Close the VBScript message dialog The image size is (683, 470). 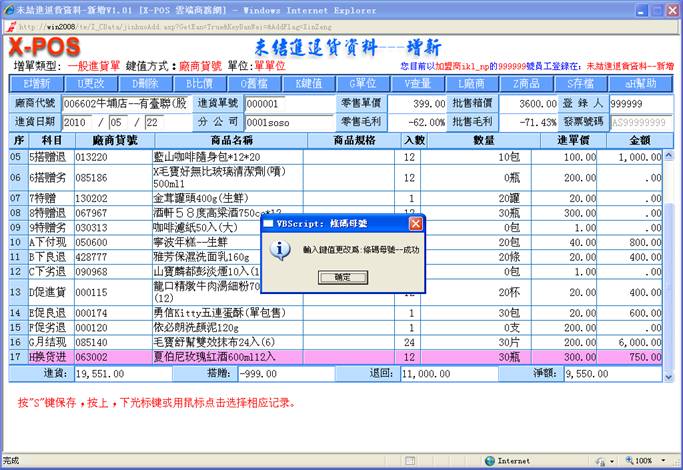(415, 224)
